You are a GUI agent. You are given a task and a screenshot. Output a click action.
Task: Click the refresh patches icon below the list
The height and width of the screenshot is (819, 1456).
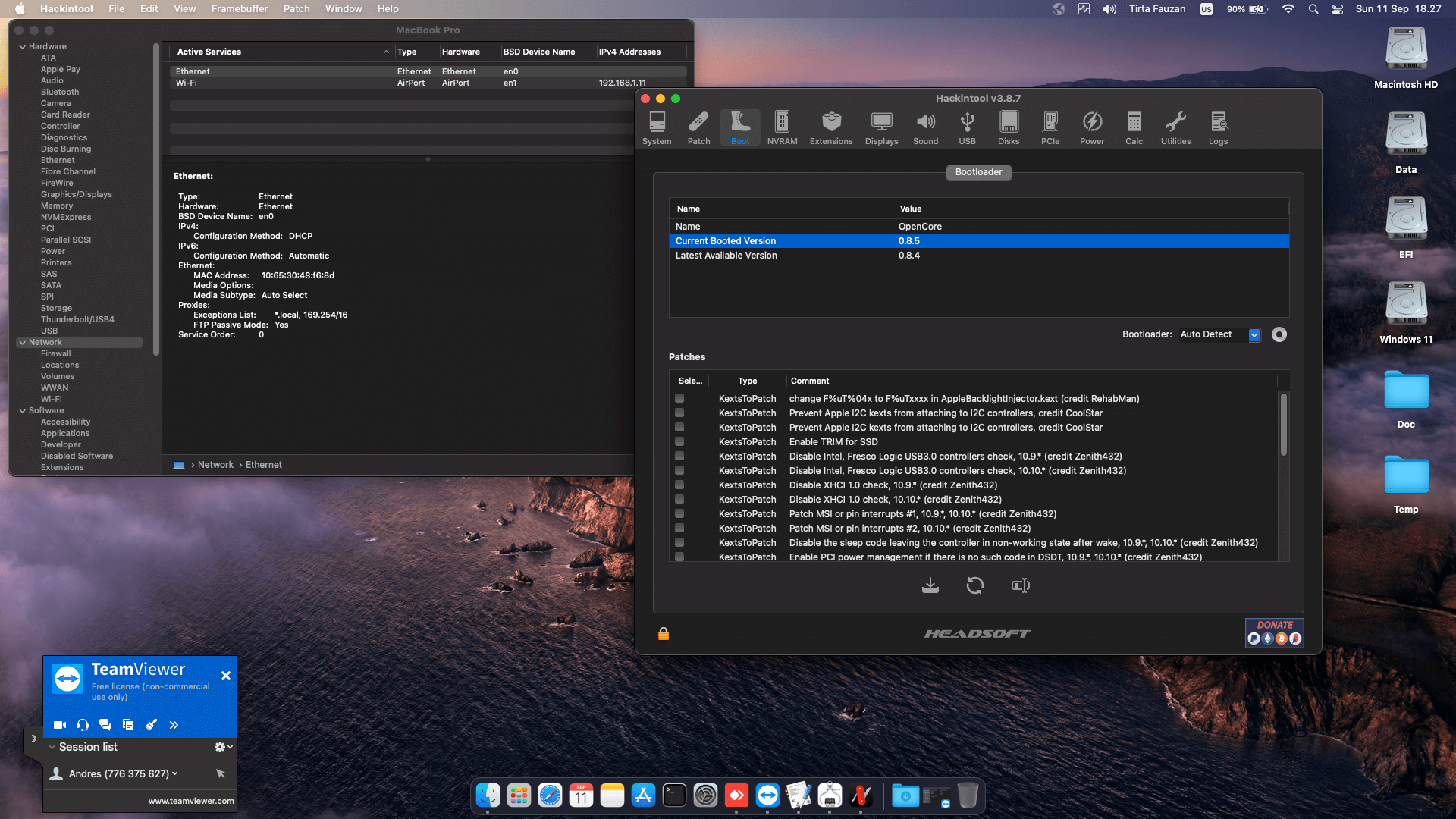point(975,585)
